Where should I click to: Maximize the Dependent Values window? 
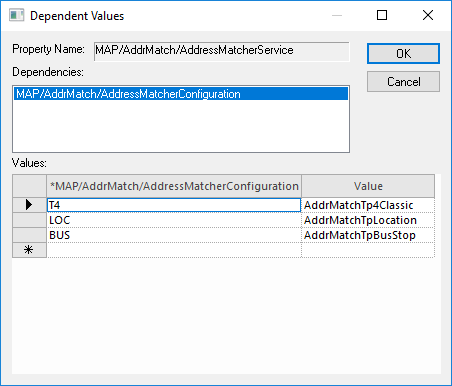click(382, 15)
